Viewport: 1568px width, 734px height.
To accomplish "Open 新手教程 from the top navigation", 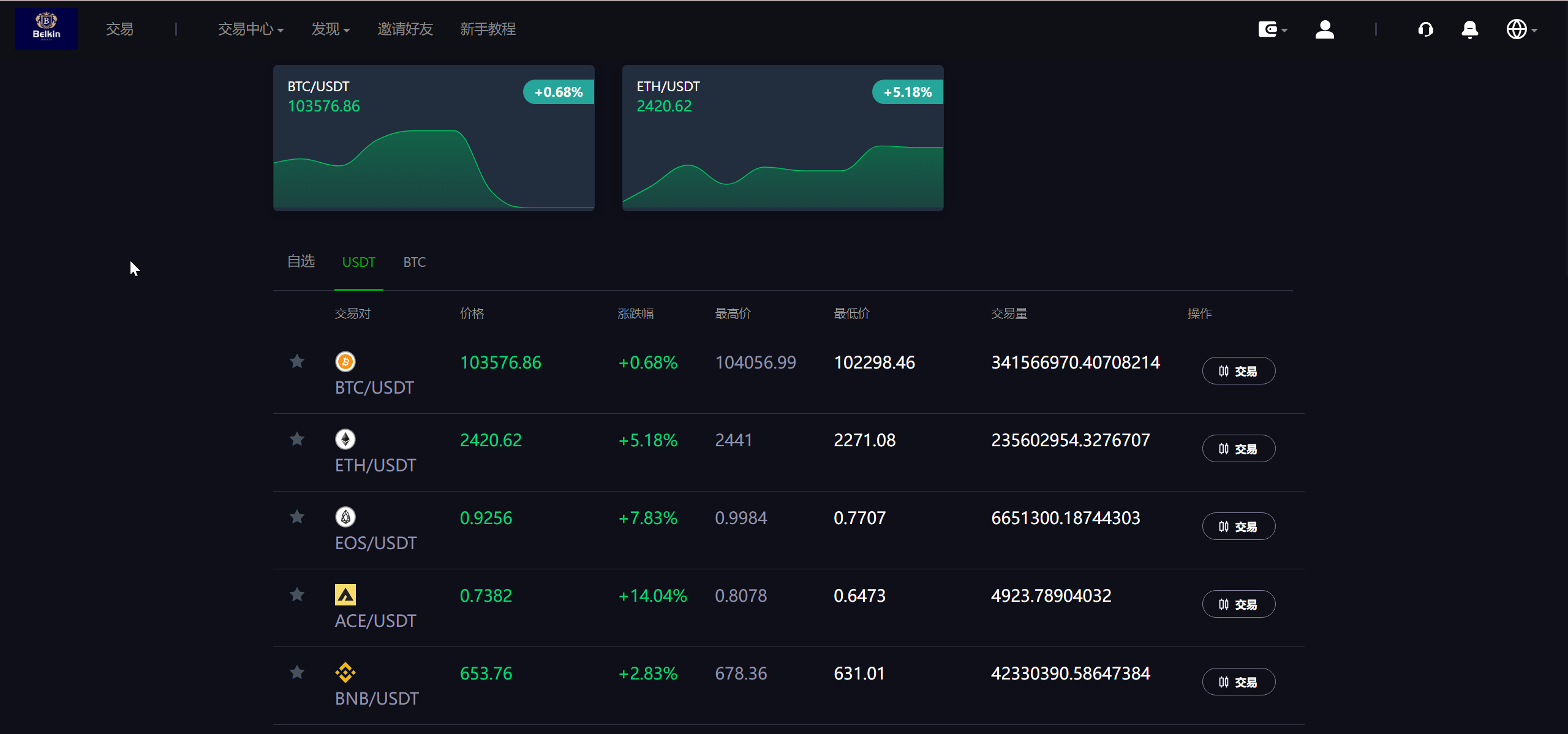I will (x=488, y=29).
